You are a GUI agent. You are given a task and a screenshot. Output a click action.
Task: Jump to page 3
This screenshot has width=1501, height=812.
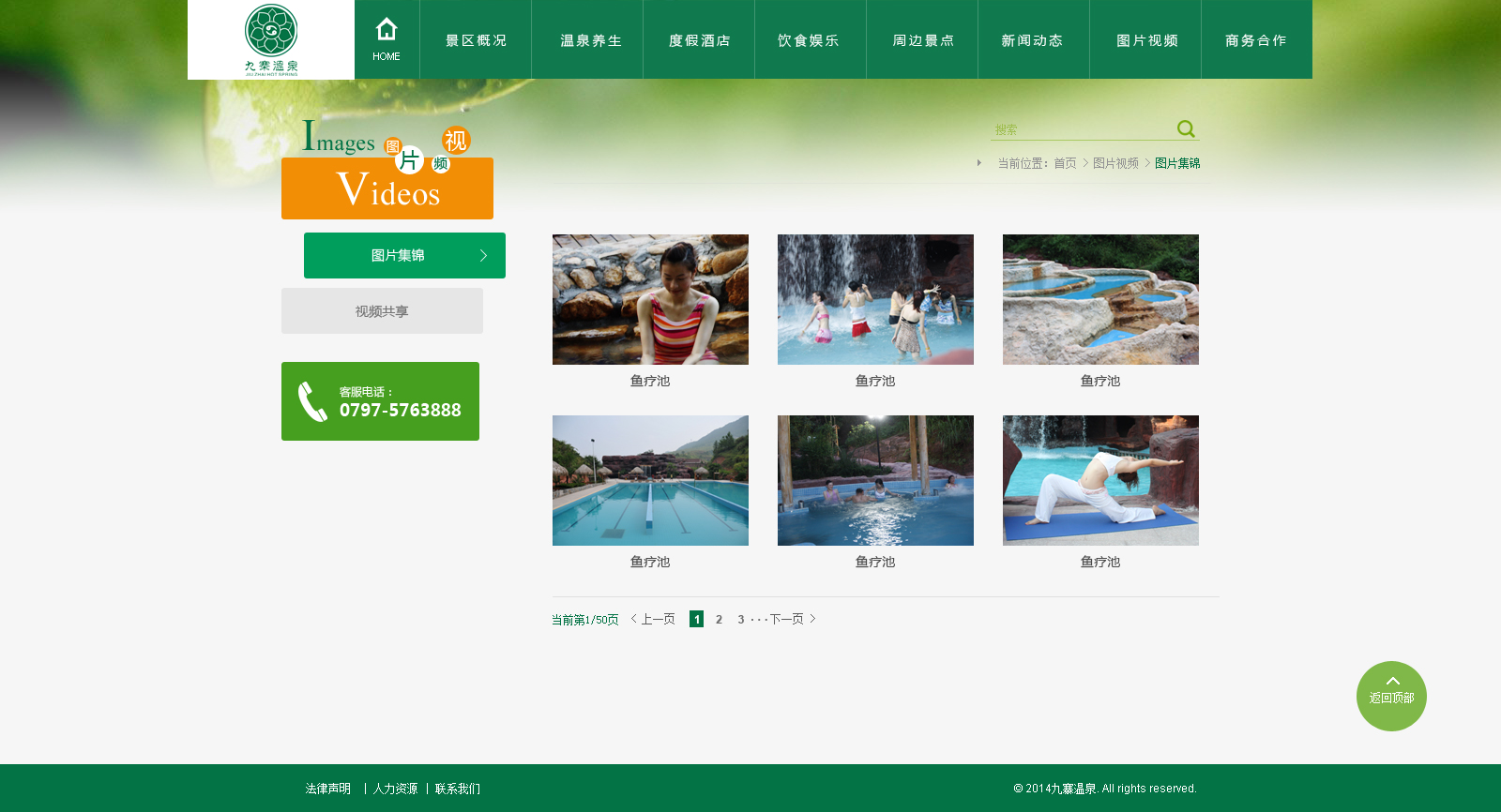pos(740,619)
